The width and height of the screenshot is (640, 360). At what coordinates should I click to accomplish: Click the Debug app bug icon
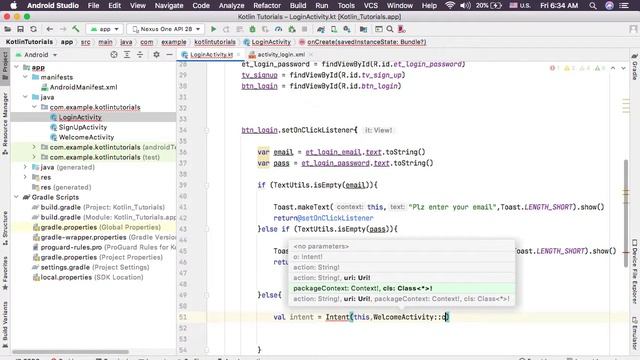tap(252, 29)
